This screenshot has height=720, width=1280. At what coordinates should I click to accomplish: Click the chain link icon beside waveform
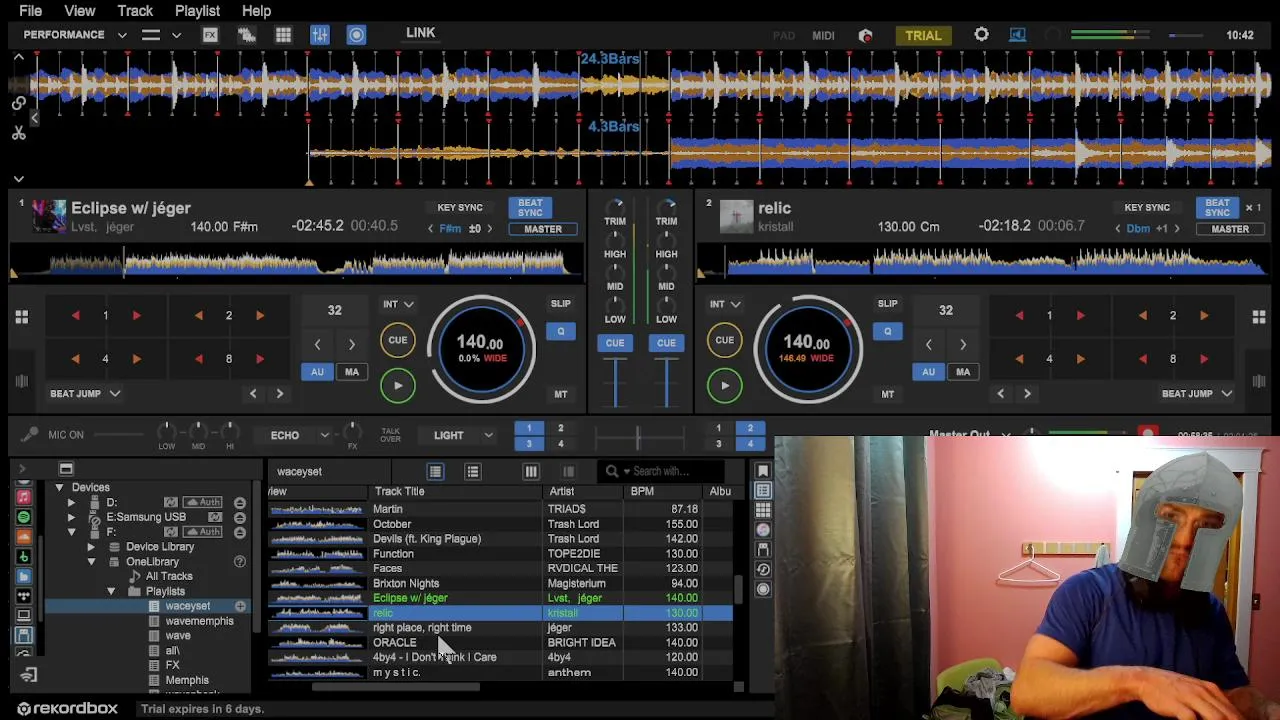(x=18, y=103)
